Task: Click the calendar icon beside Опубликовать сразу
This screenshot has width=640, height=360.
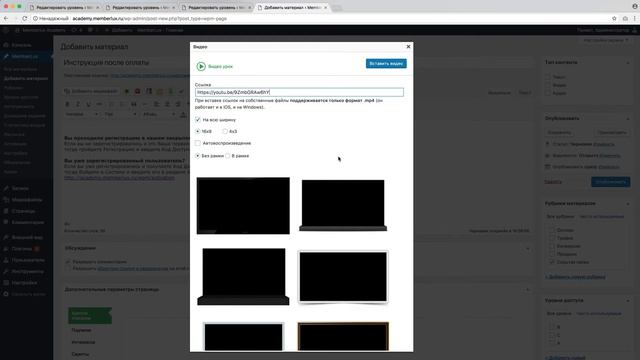Action: tap(547, 167)
